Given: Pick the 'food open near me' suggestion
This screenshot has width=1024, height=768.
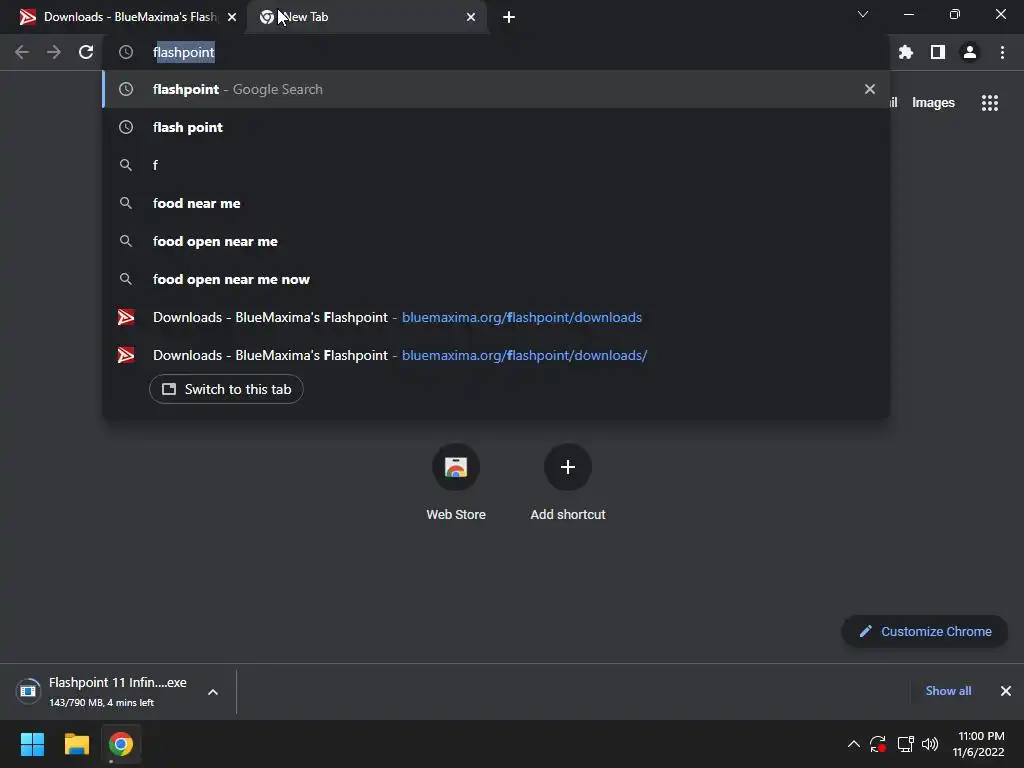Looking at the screenshot, I should coord(496,241).
